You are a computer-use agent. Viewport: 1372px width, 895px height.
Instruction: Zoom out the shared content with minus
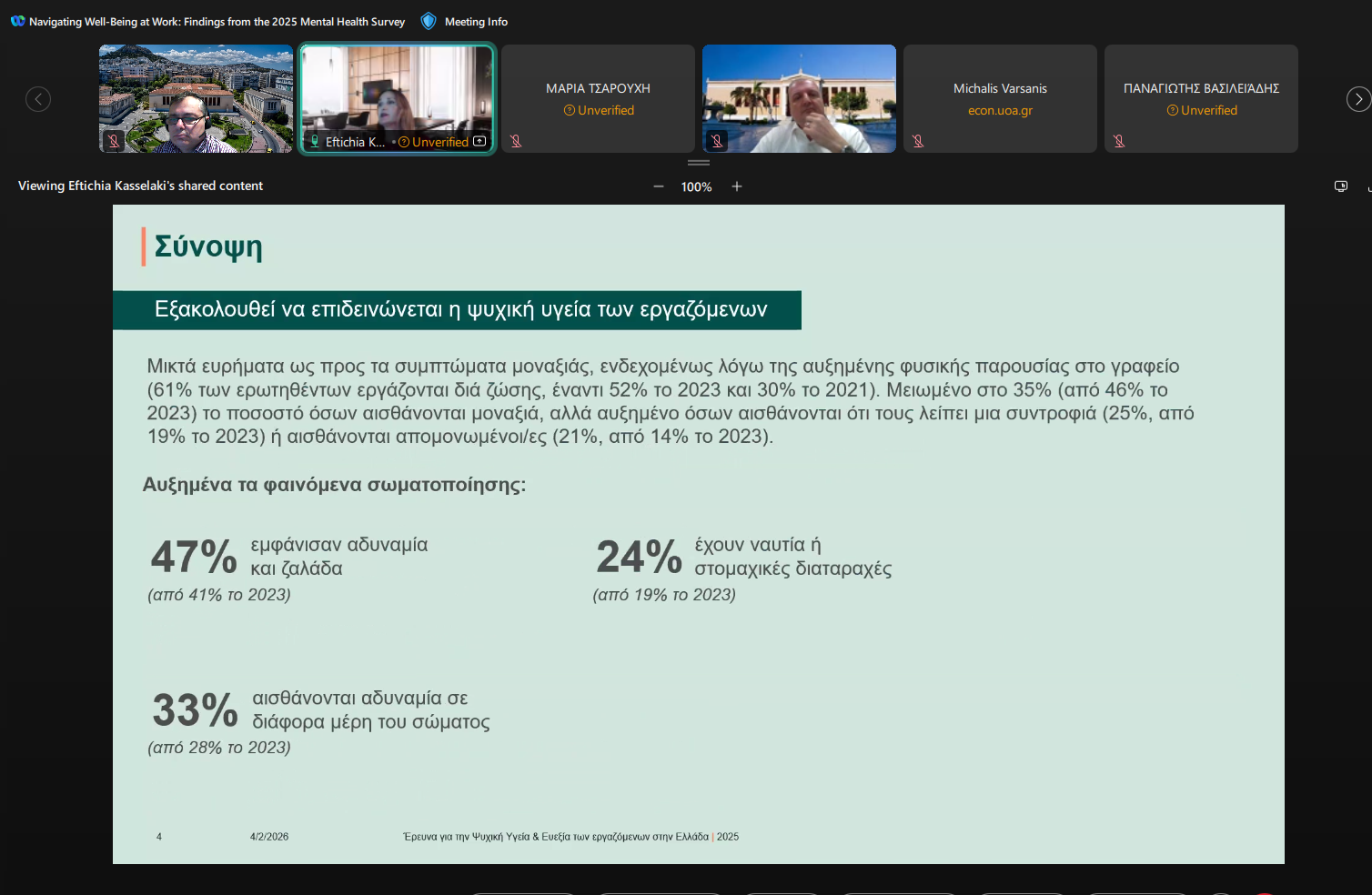pyautogui.click(x=659, y=186)
